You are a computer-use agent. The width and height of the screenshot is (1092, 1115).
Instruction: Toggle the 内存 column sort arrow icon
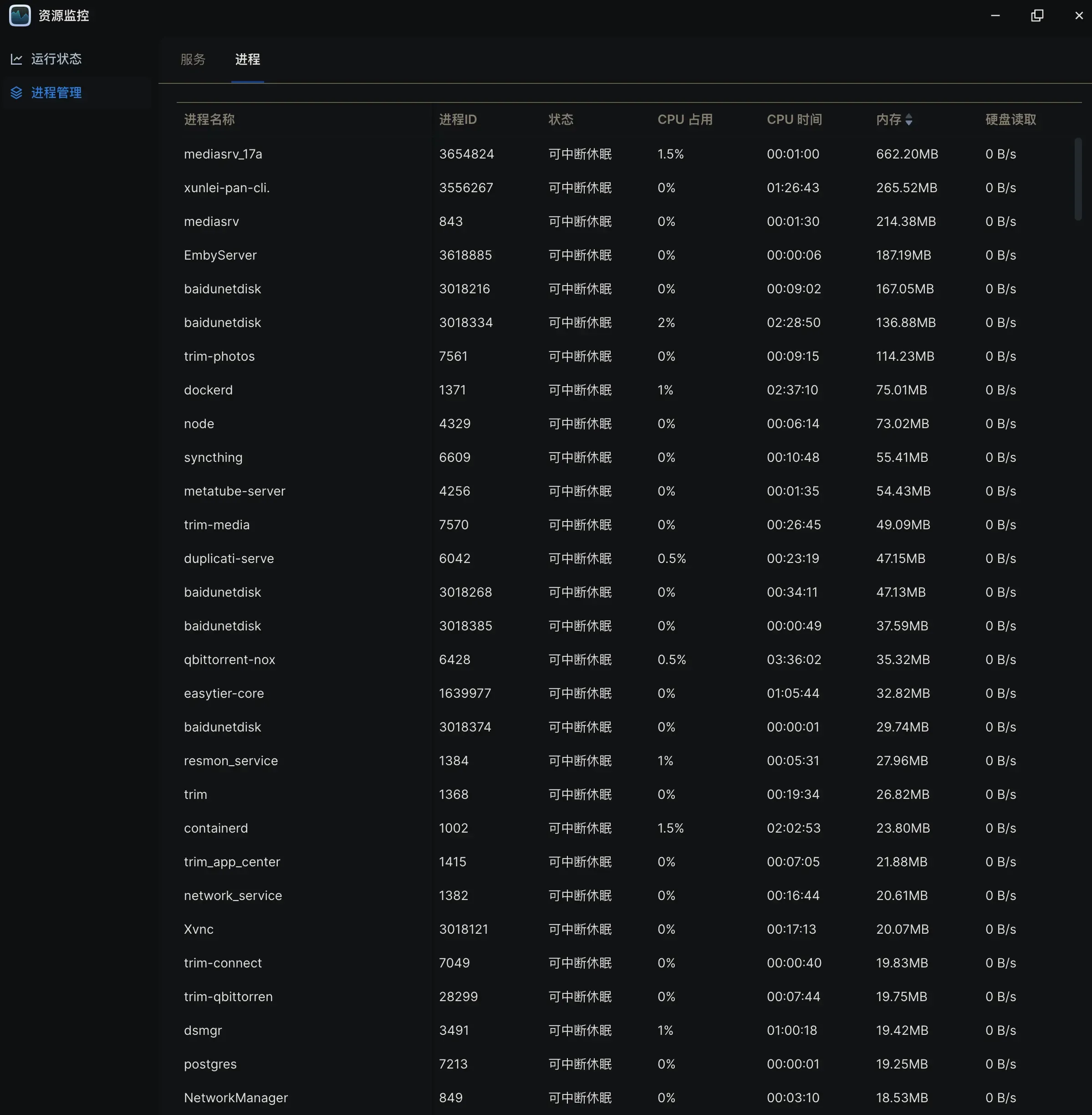click(908, 119)
